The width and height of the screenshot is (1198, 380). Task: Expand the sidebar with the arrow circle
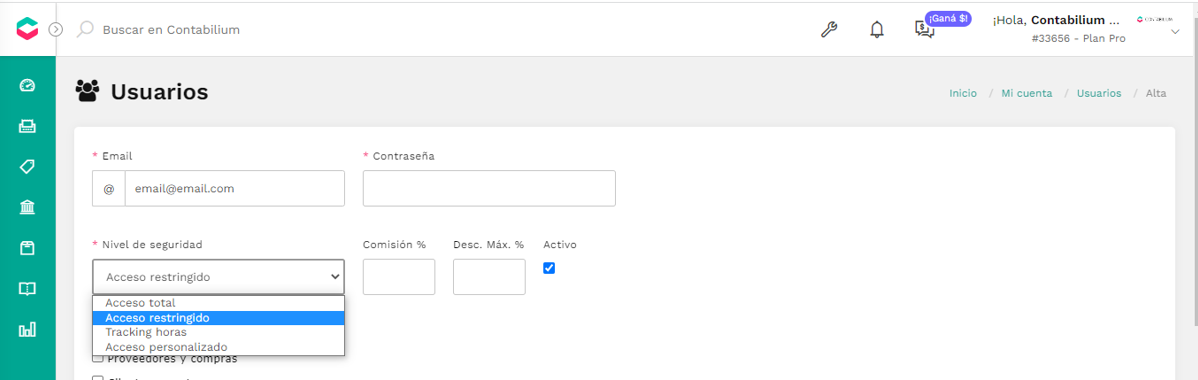coord(56,30)
